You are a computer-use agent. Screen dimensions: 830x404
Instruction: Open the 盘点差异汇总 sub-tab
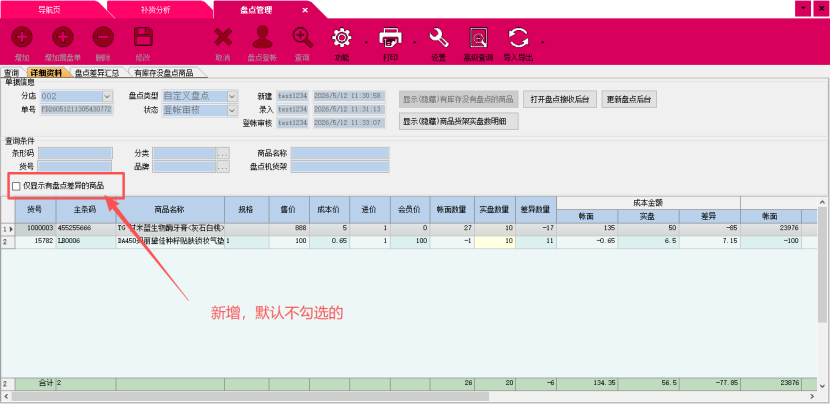(x=96, y=73)
